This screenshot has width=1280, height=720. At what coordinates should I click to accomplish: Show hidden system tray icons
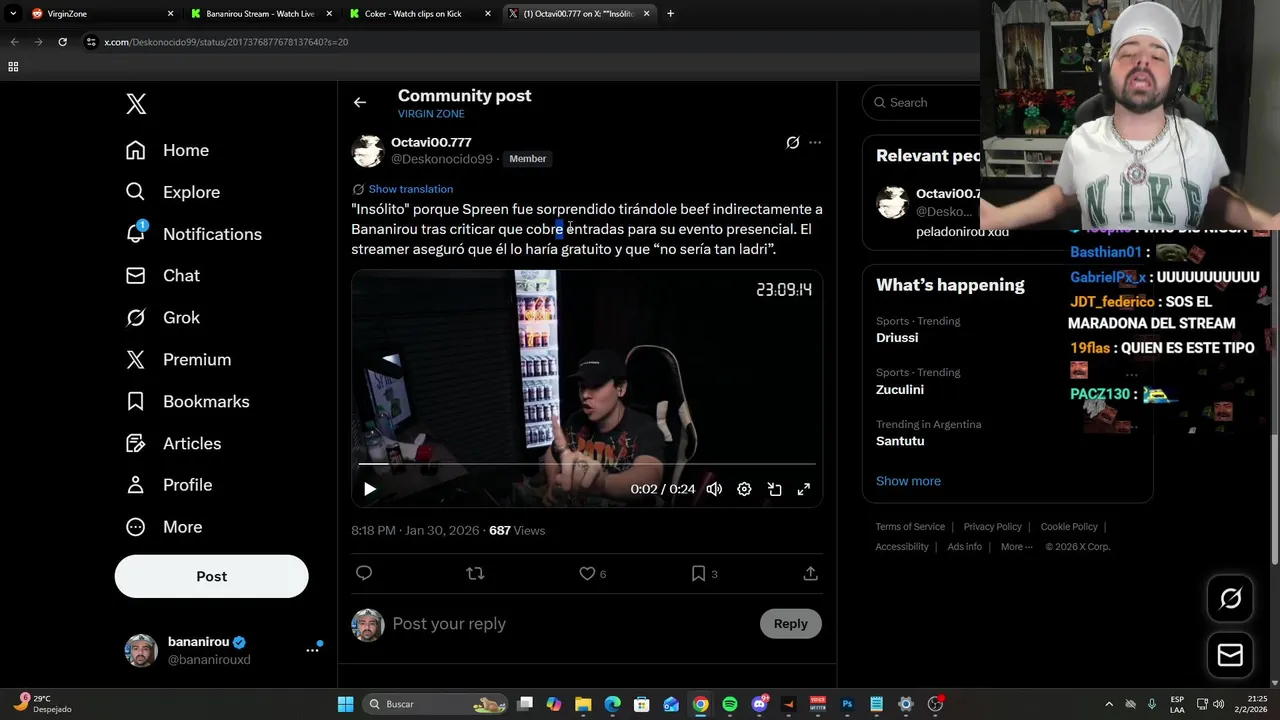(1109, 704)
